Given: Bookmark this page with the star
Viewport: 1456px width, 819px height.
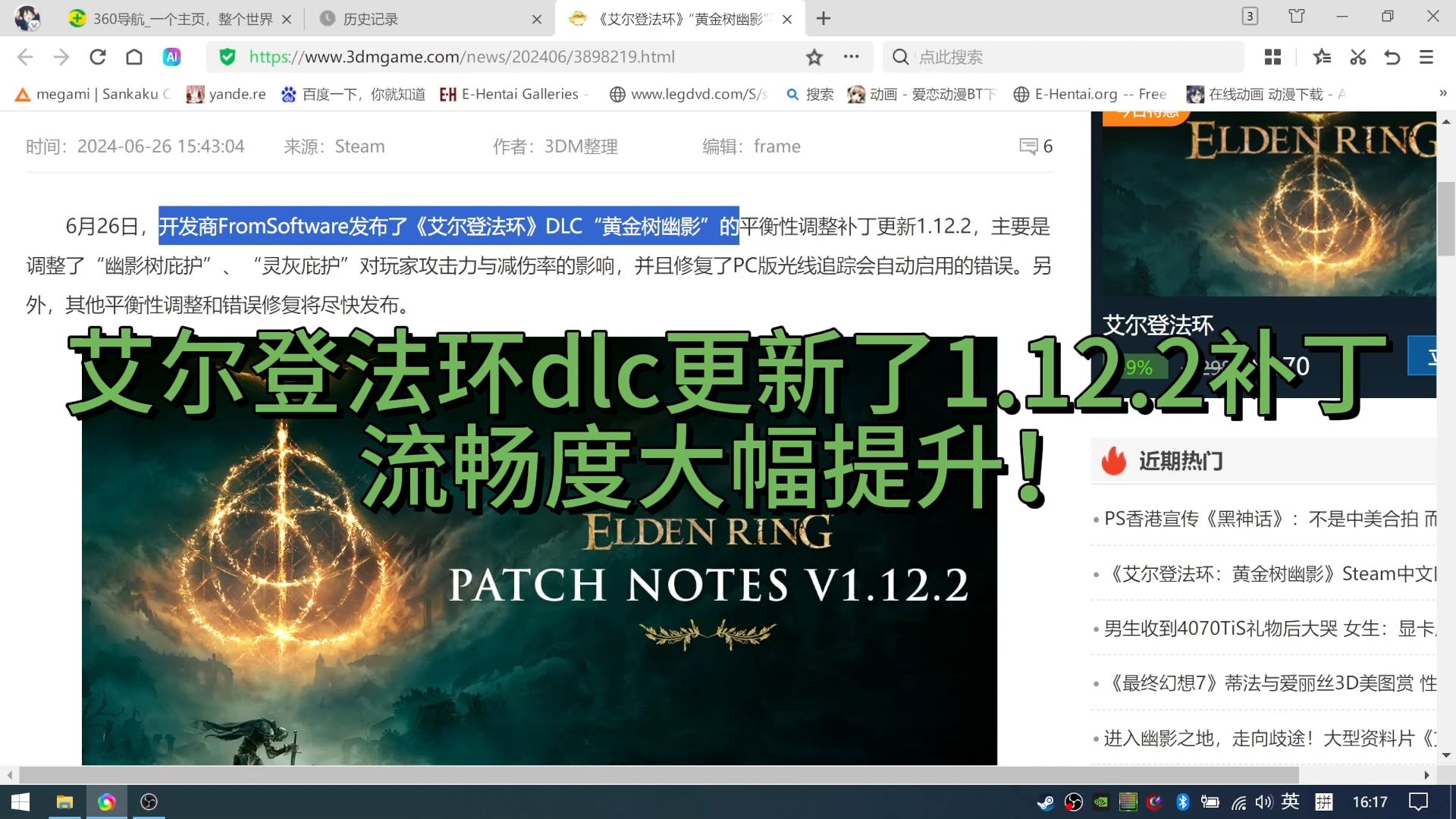Looking at the screenshot, I should (814, 57).
